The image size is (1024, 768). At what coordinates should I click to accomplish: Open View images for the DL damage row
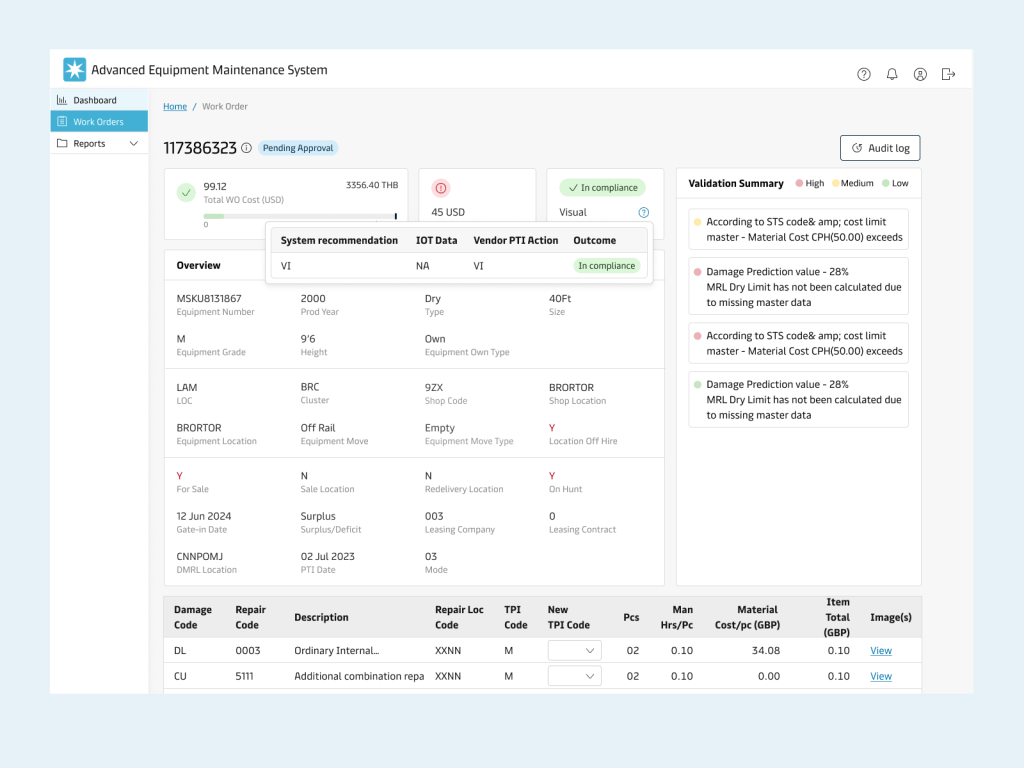click(x=880, y=650)
